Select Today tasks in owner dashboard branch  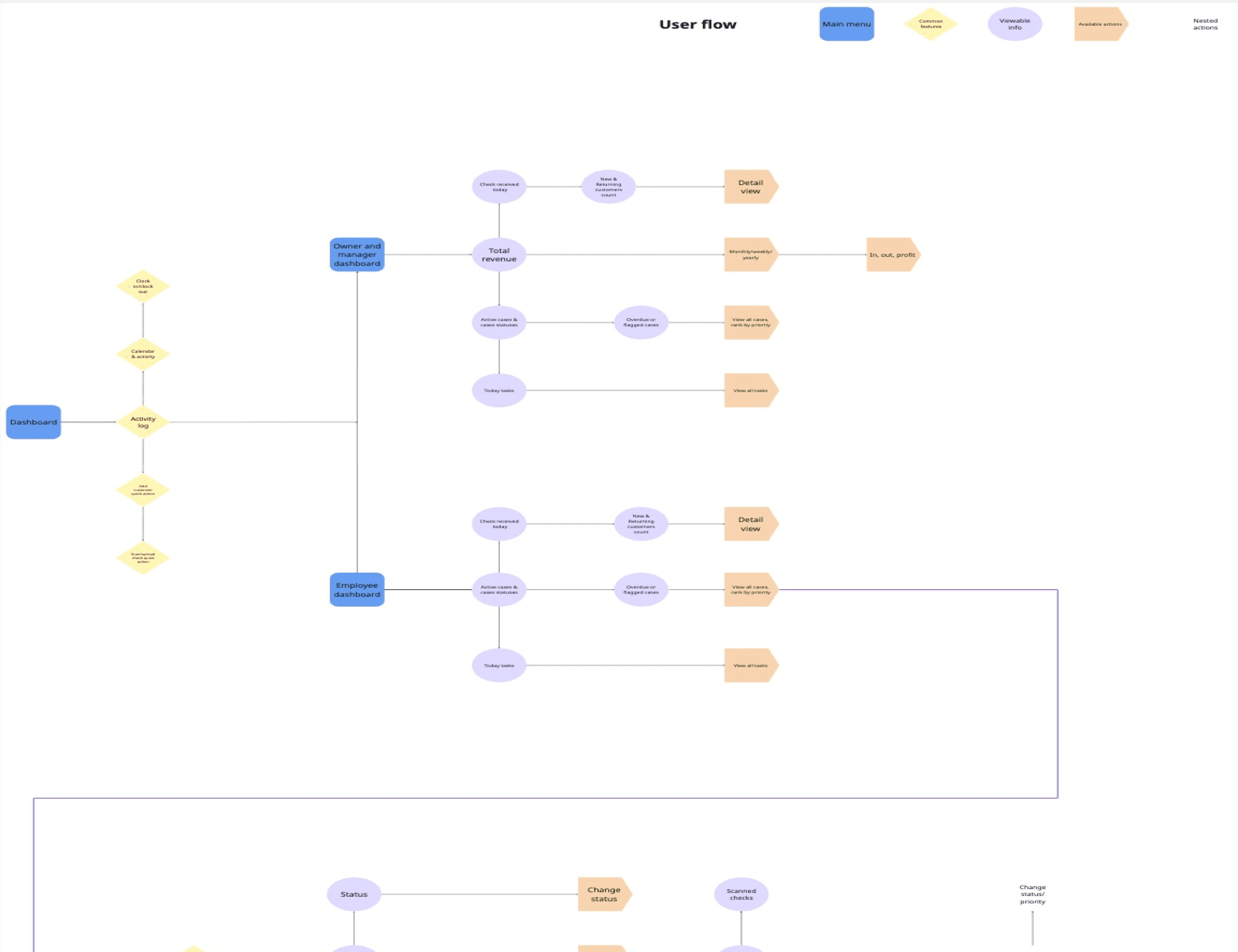pos(499,390)
